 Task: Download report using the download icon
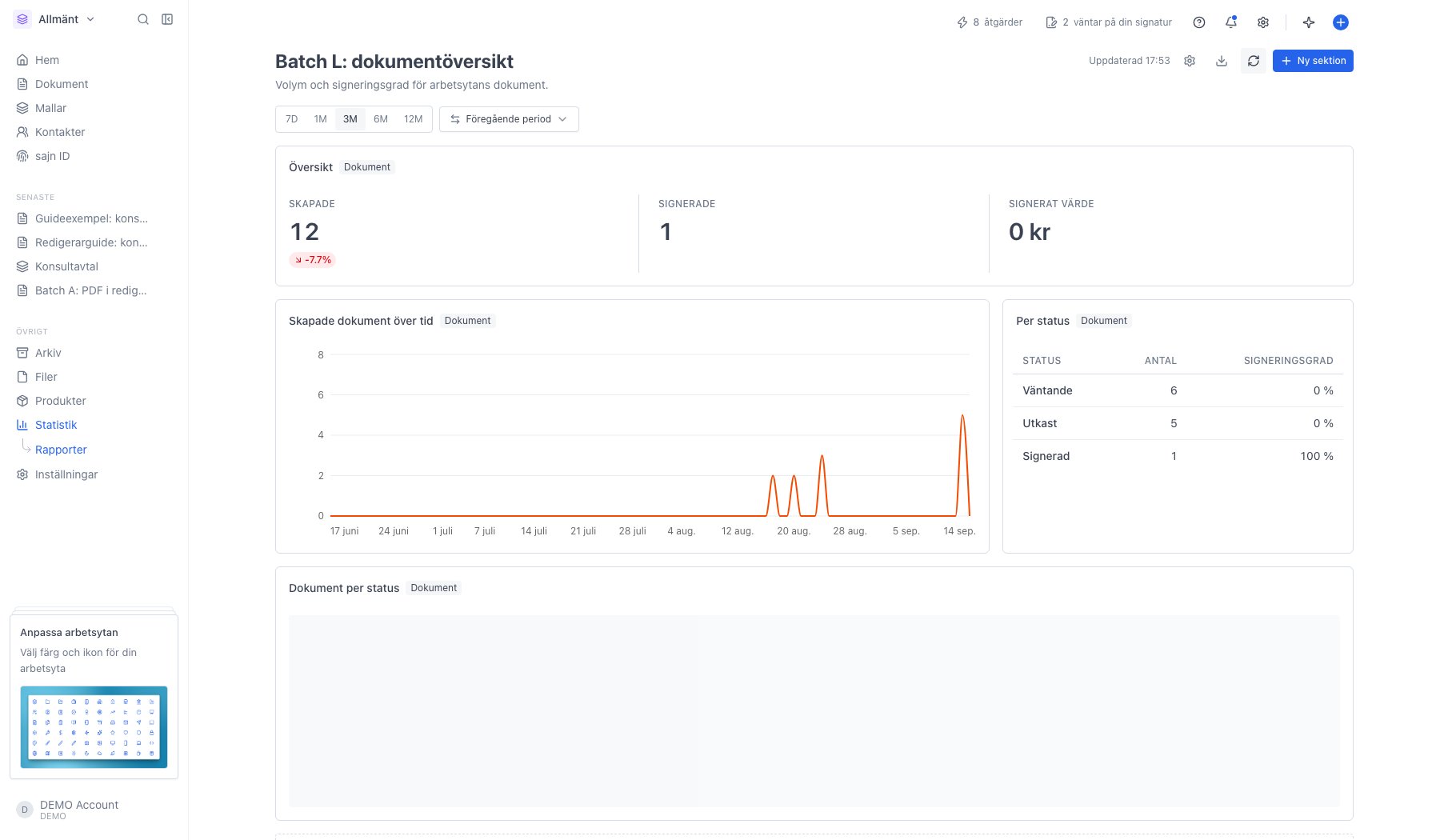(1222, 61)
